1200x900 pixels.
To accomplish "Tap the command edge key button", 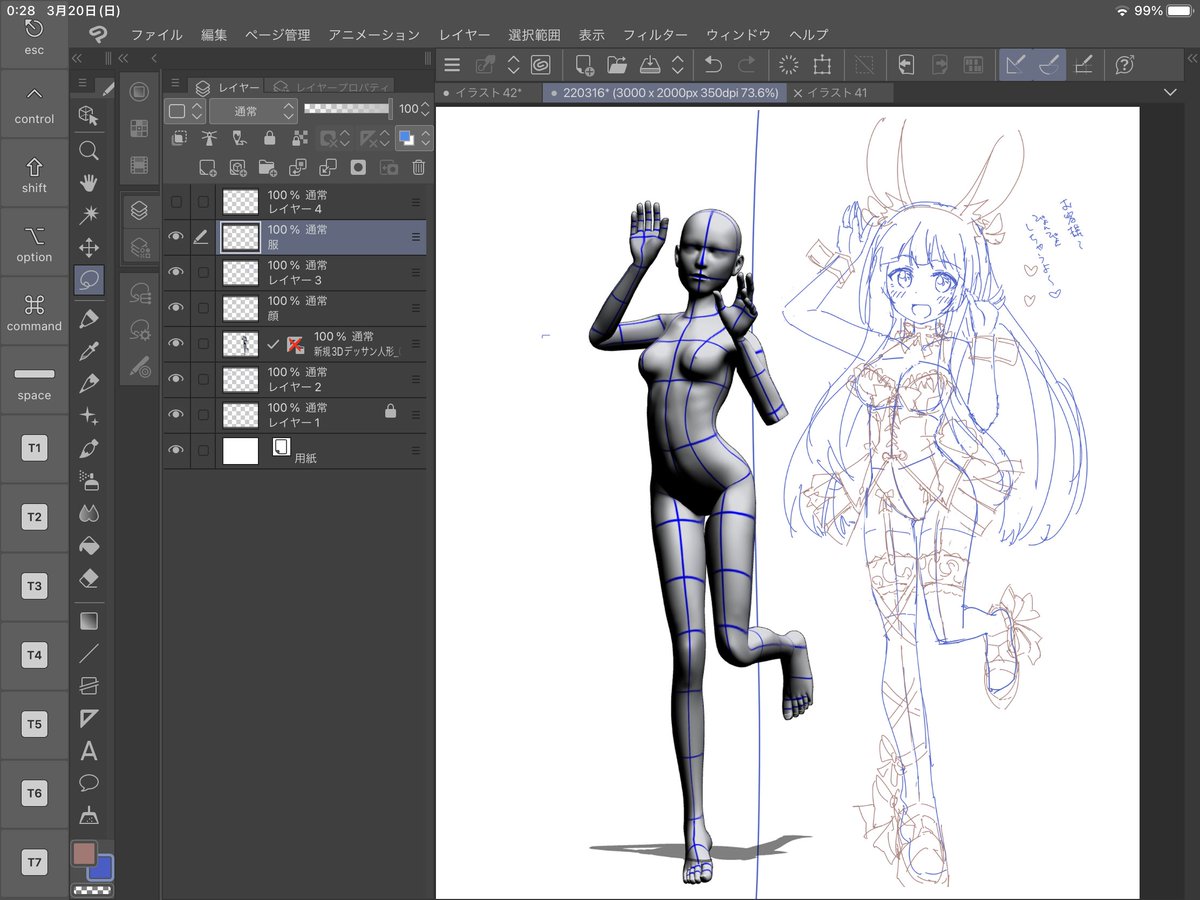I will pyautogui.click(x=34, y=311).
